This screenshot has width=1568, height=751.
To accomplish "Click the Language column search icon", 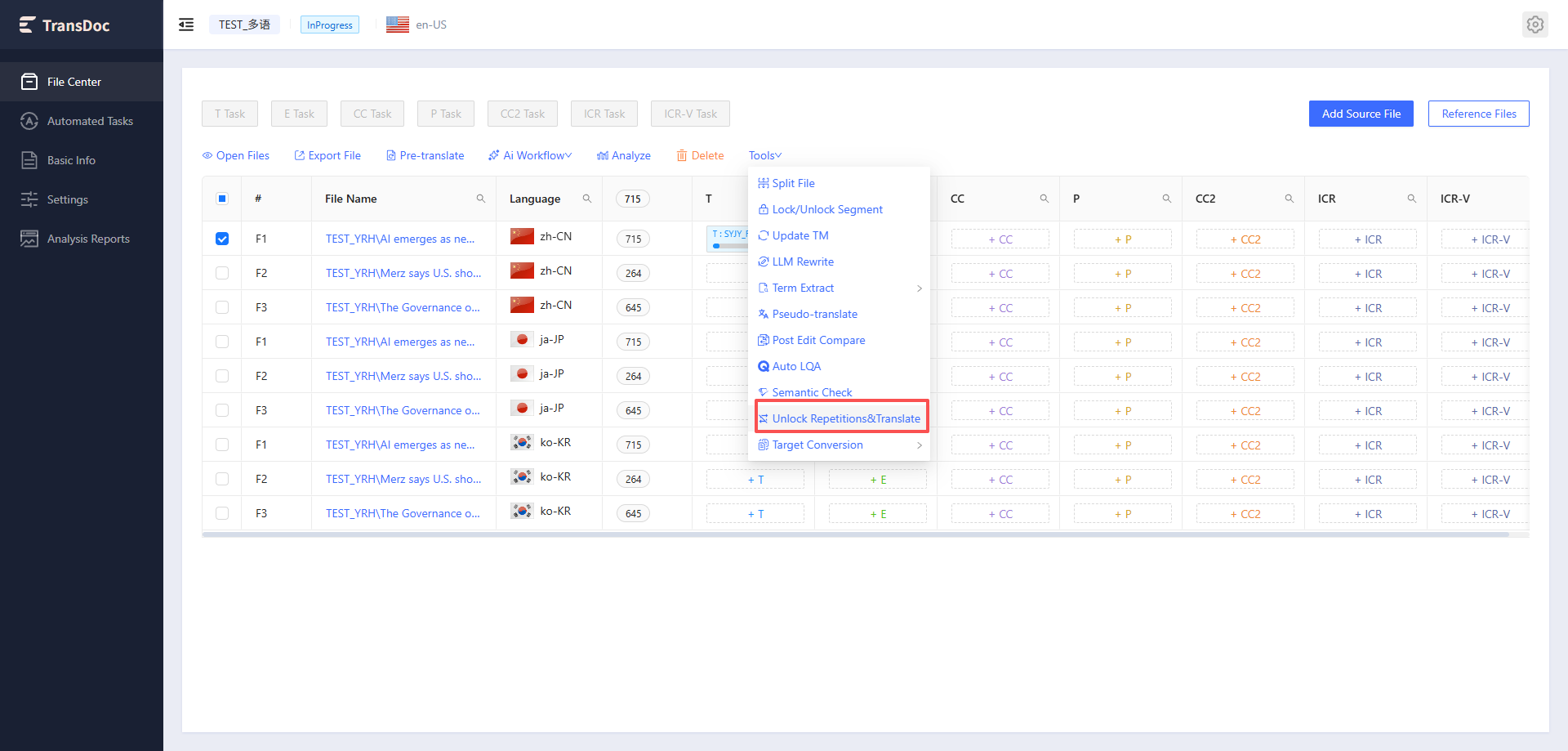I will (x=587, y=199).
